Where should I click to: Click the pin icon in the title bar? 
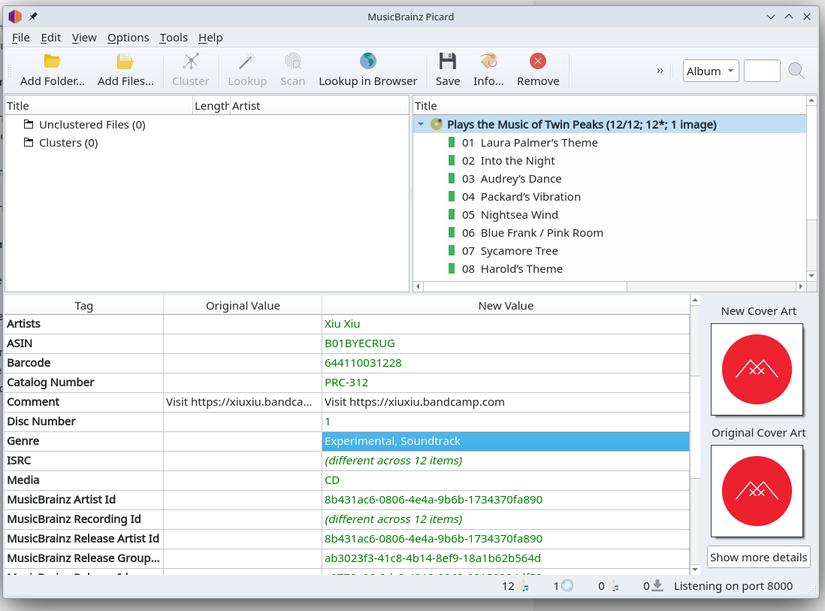(34, 17)
